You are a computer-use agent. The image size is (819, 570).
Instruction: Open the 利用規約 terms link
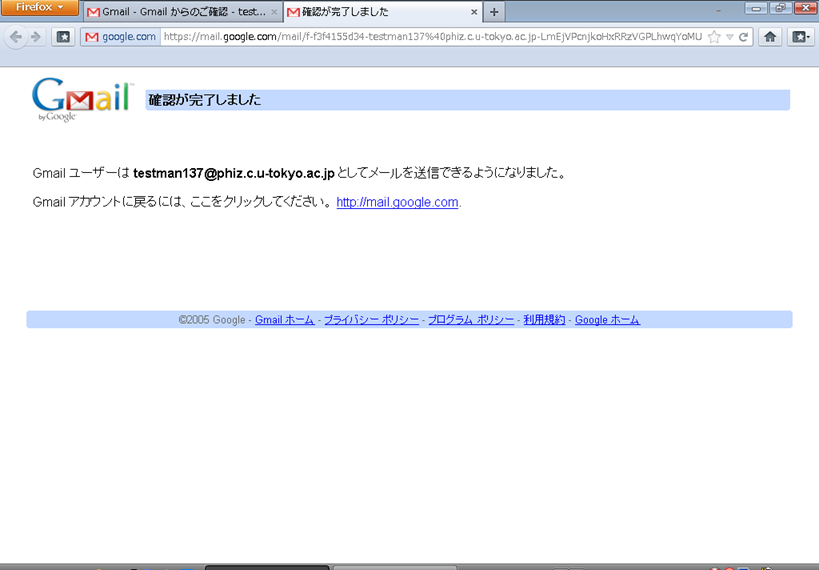pos(544,320)
